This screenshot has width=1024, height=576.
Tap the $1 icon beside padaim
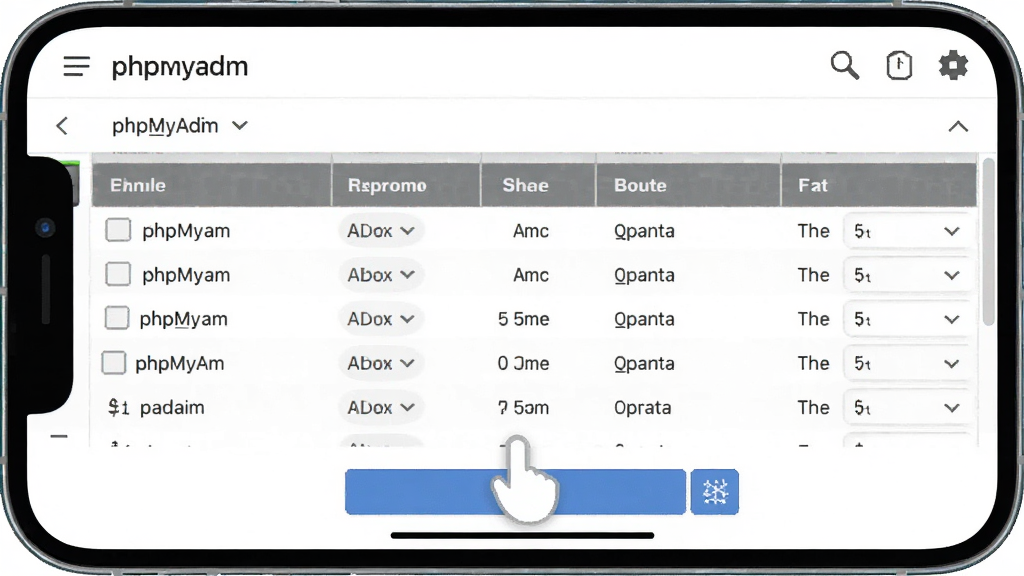(x=118, y=408)
